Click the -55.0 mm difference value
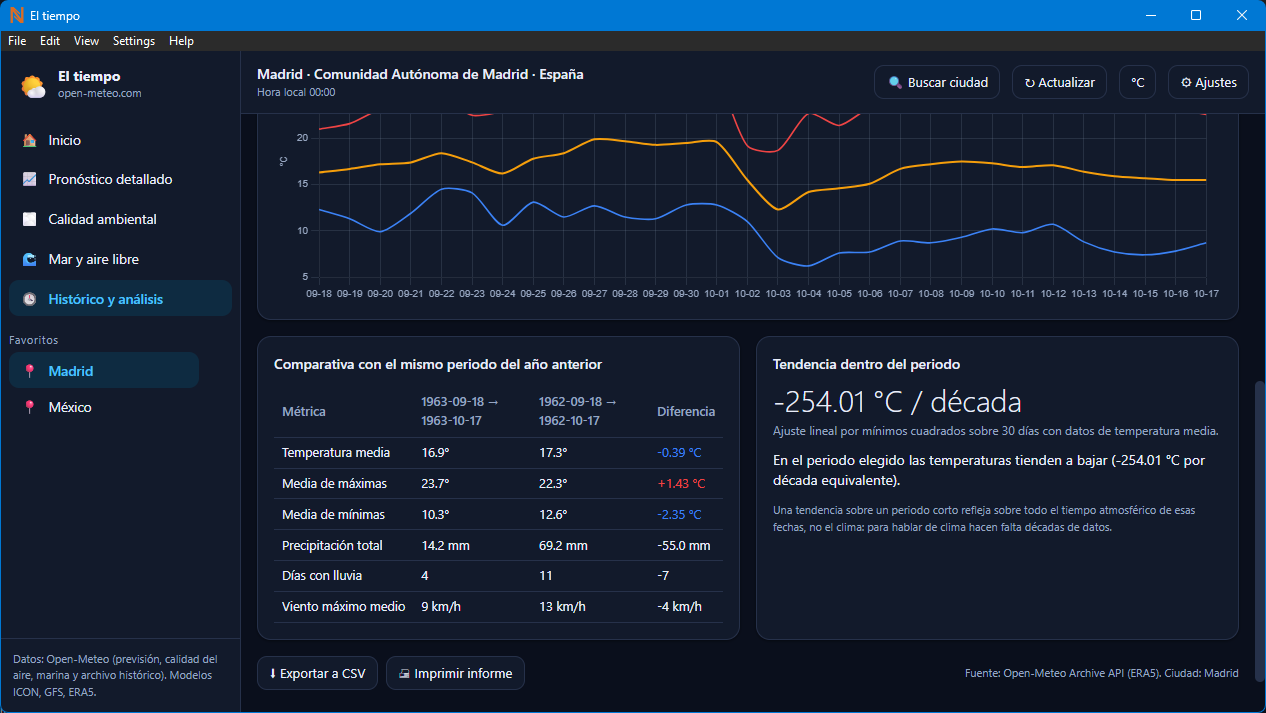This screenshot has width=1266, height=713. point(684,546)
